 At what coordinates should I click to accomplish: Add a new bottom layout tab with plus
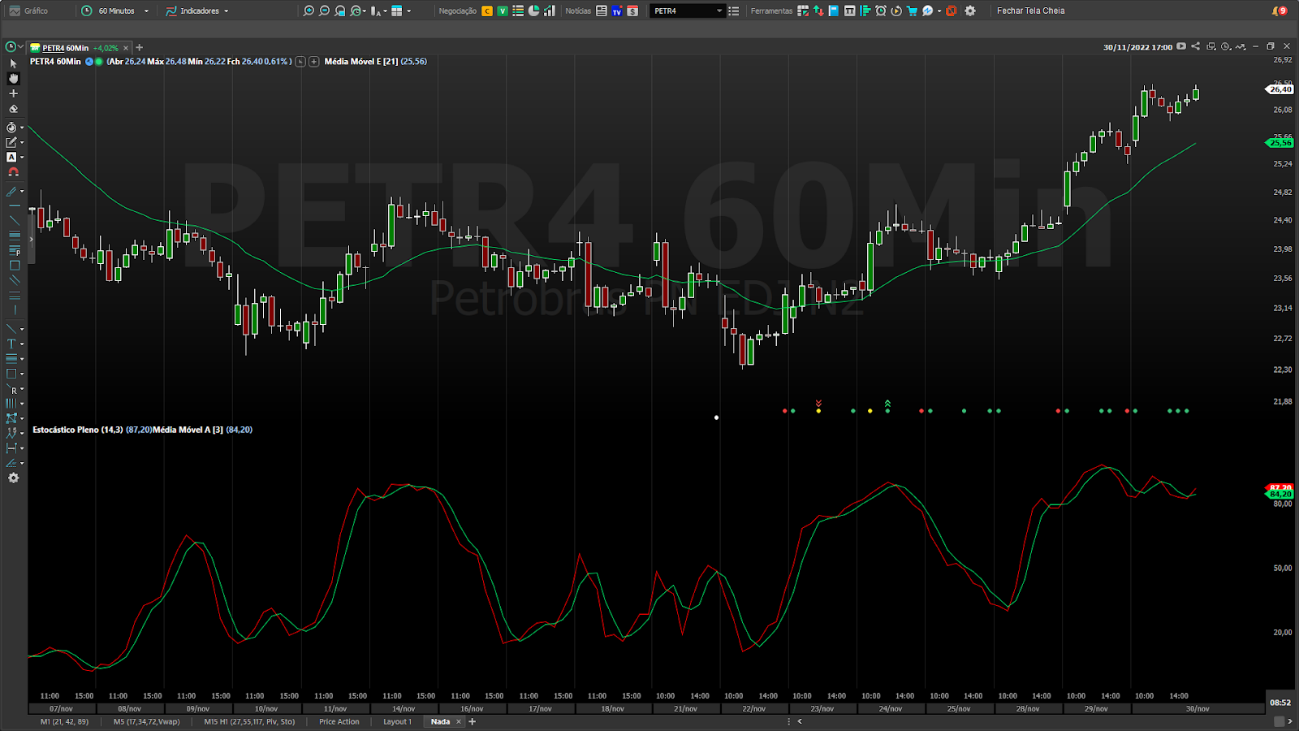coord(473,721)
